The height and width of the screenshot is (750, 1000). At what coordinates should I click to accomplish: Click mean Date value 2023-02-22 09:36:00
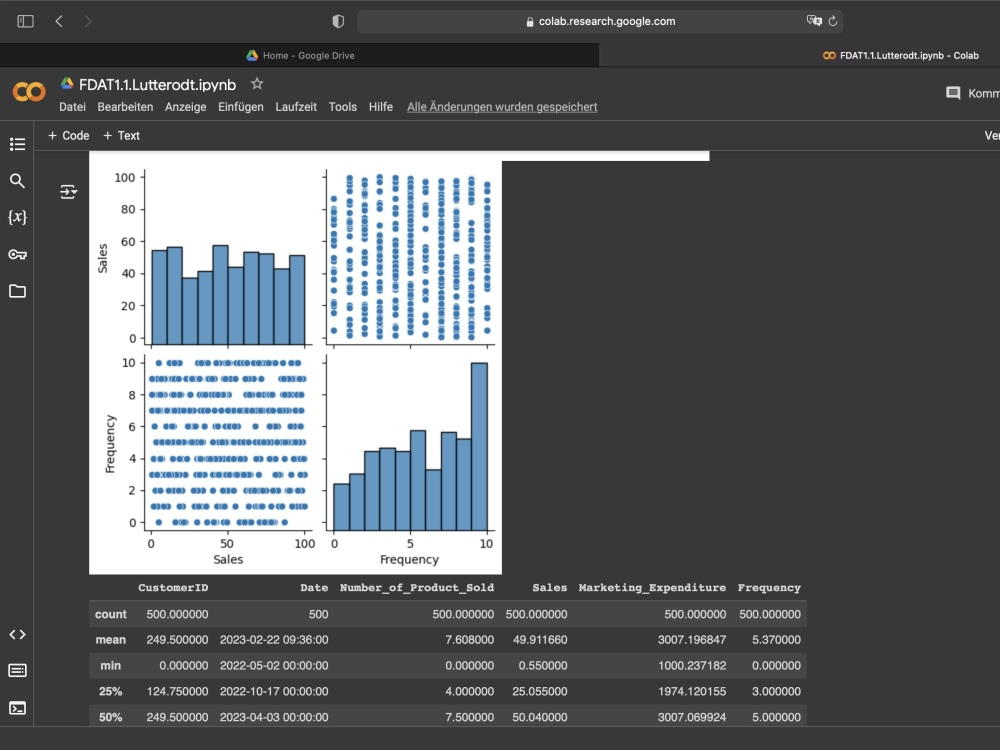tap(274, 640)
